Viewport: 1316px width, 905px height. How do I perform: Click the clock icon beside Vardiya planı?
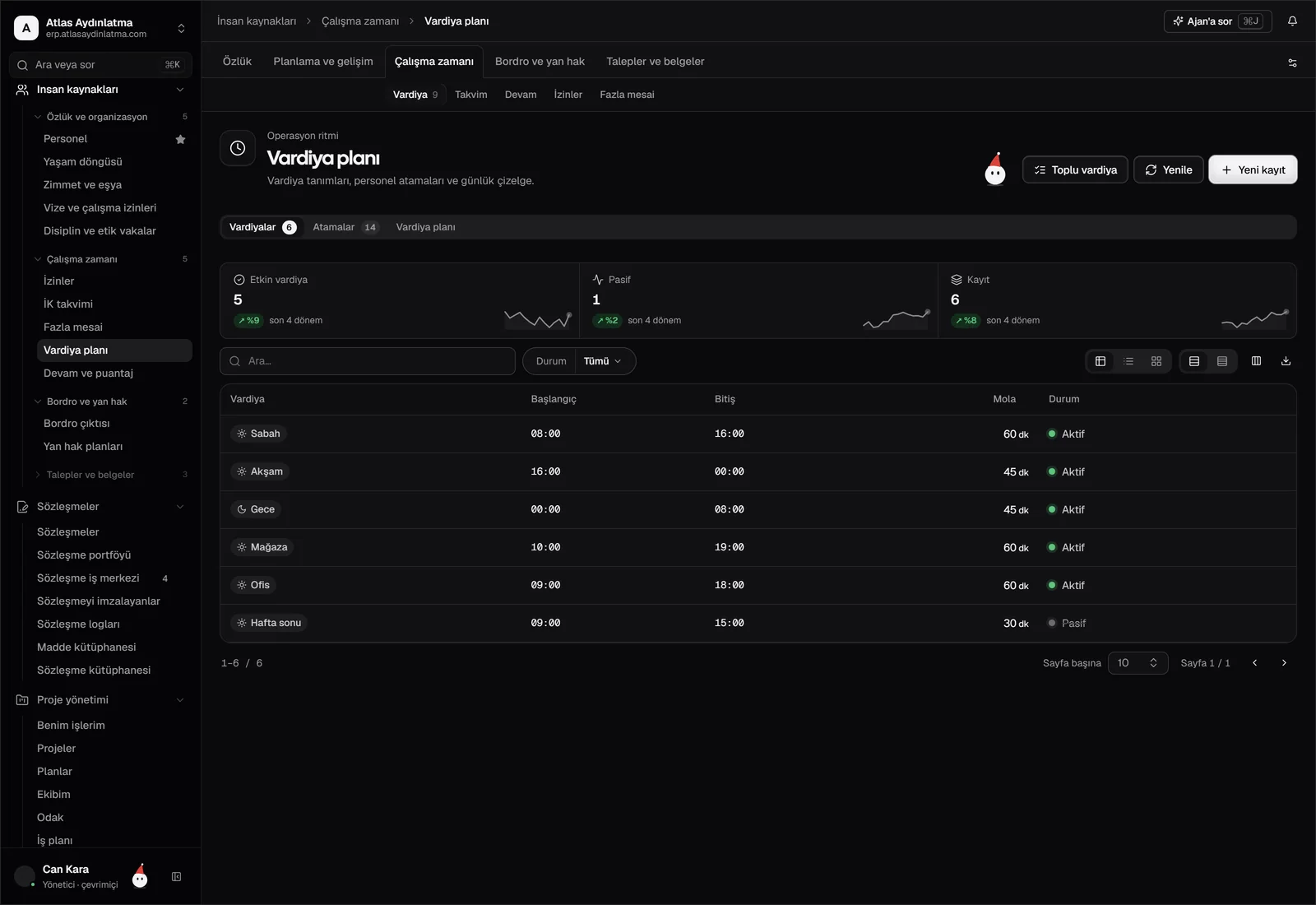tap(238, 148)
